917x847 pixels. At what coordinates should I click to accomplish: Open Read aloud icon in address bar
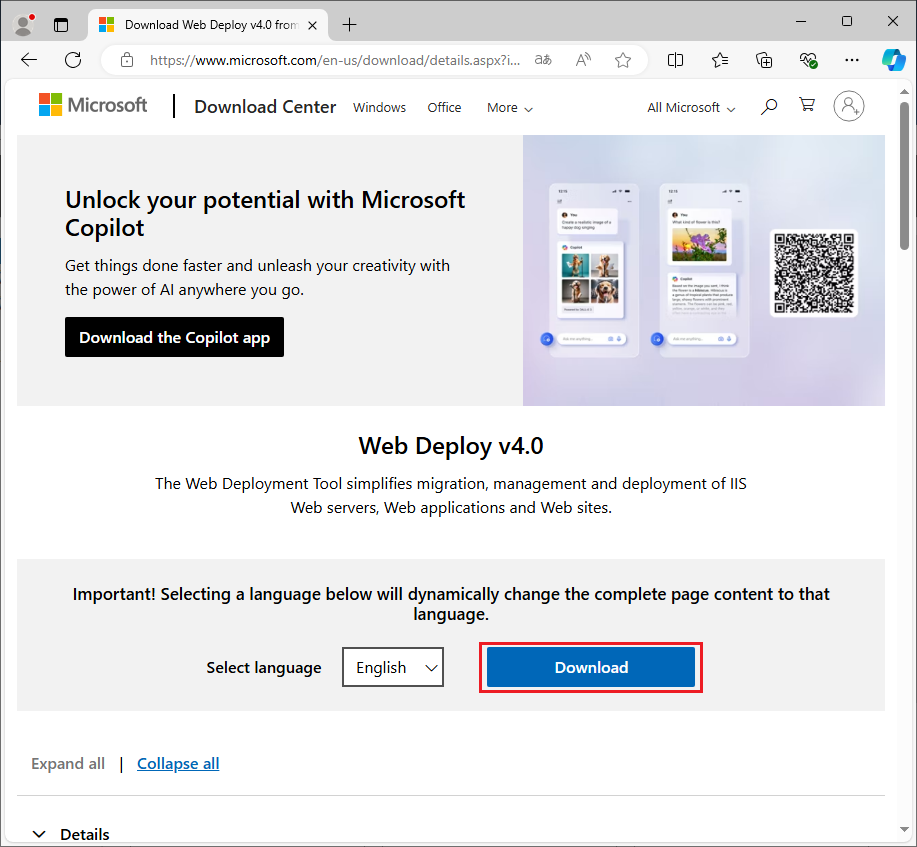[x=583, y=60]
